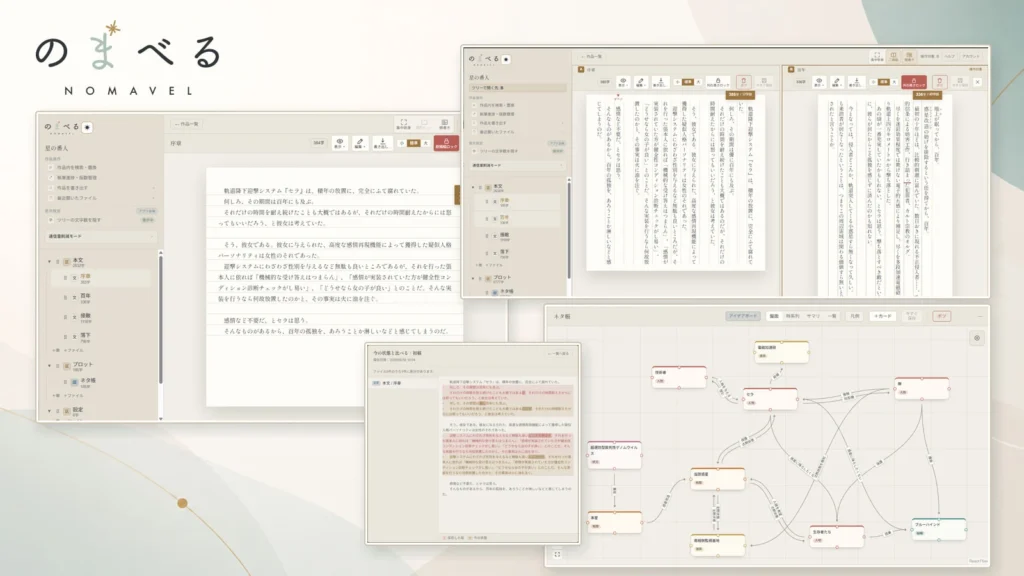Click 編集 pencil icon in 百年 pane

[837, 82]
